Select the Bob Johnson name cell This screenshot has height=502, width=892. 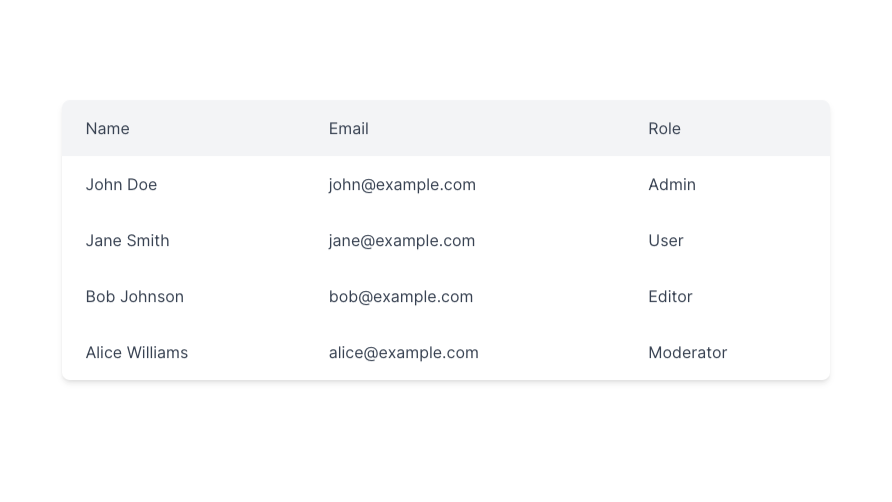(134, 297)
